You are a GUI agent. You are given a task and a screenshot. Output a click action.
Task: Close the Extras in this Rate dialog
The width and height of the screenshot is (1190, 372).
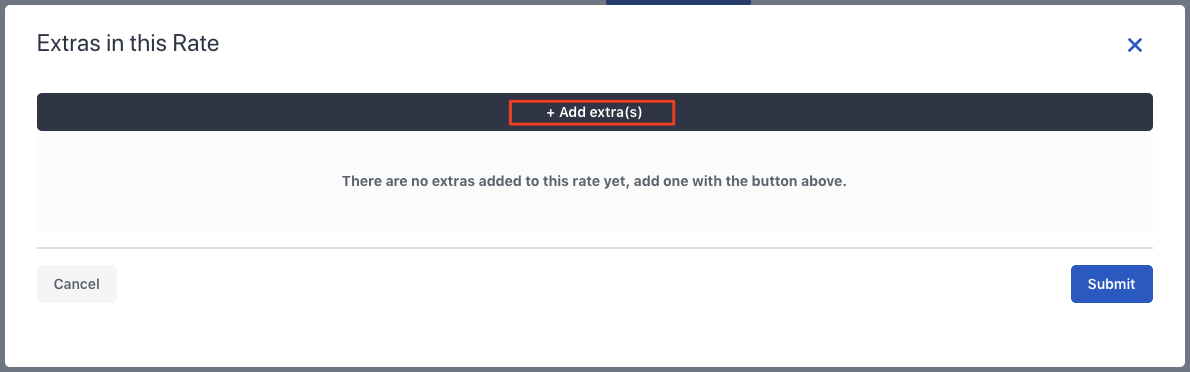coord(1135,46)
